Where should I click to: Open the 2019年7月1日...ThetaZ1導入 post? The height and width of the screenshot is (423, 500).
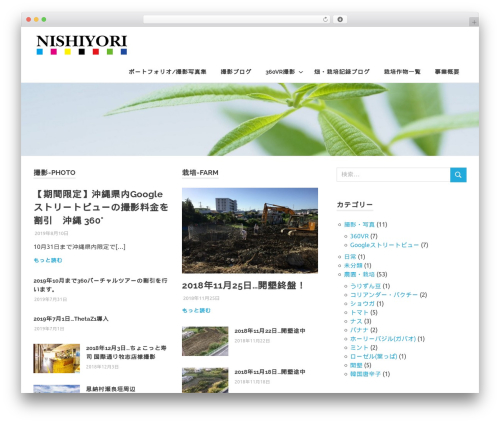point(71,319)
